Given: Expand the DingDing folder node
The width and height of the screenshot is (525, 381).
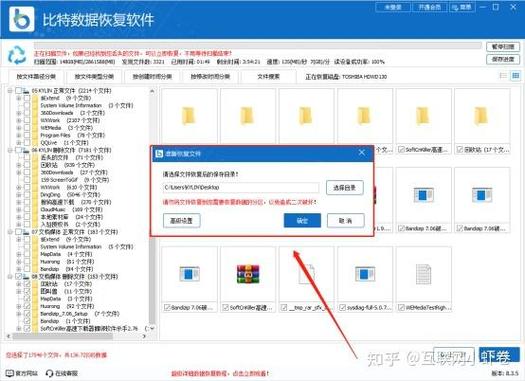Looking at the screenshot, I should tap(19, 195).
